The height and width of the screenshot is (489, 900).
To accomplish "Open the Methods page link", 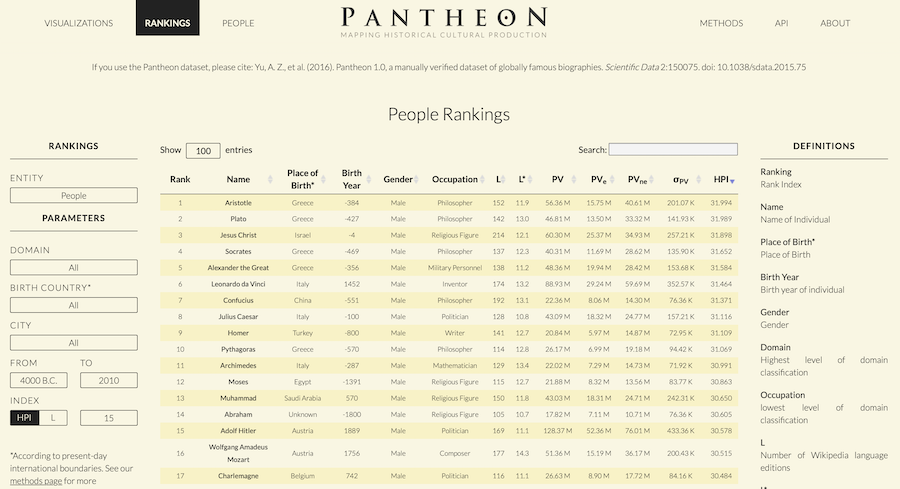I will [x=721, y=23].
